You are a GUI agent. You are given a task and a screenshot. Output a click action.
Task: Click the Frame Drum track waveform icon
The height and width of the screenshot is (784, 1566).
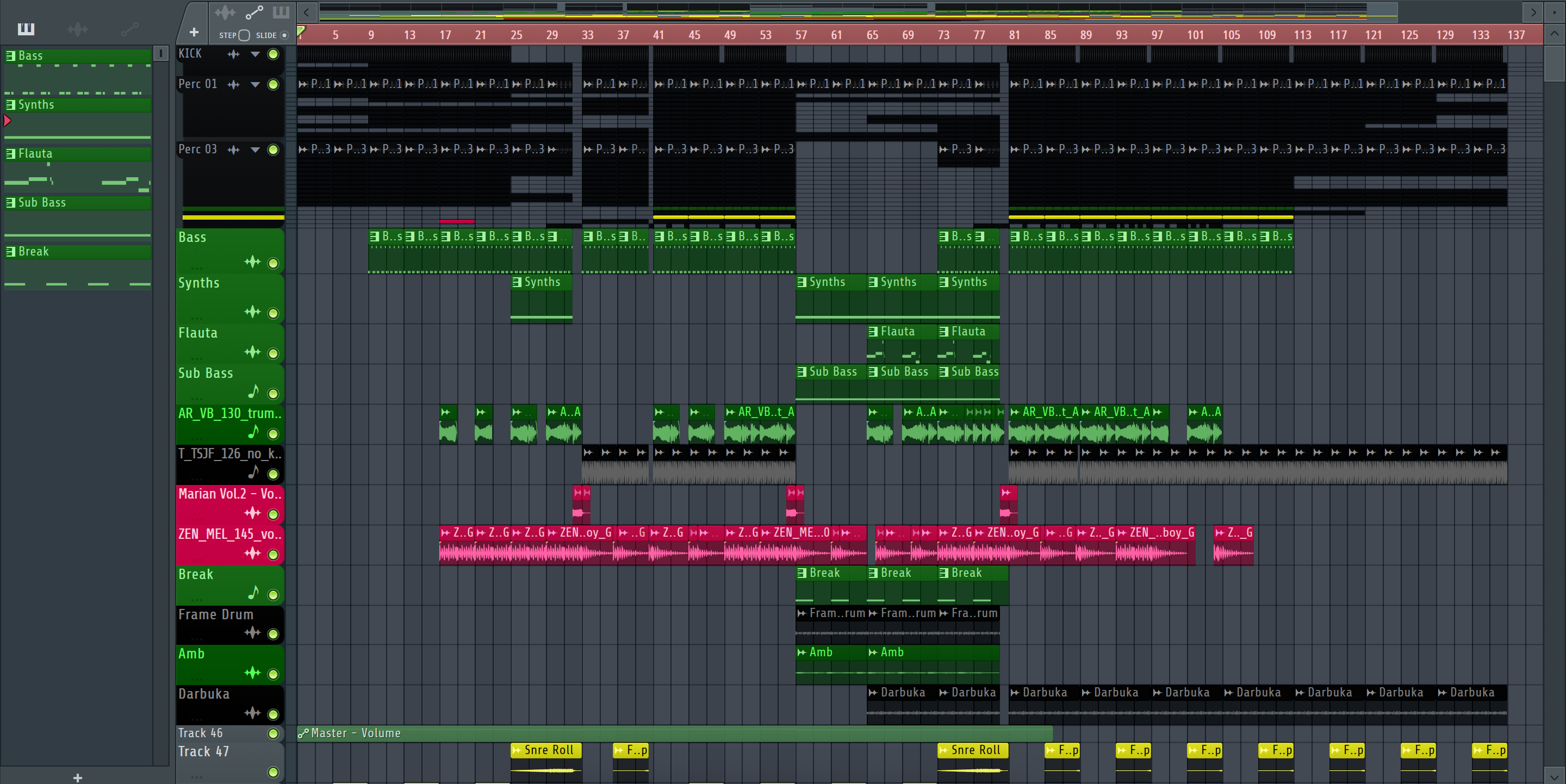tap(252, 633)
